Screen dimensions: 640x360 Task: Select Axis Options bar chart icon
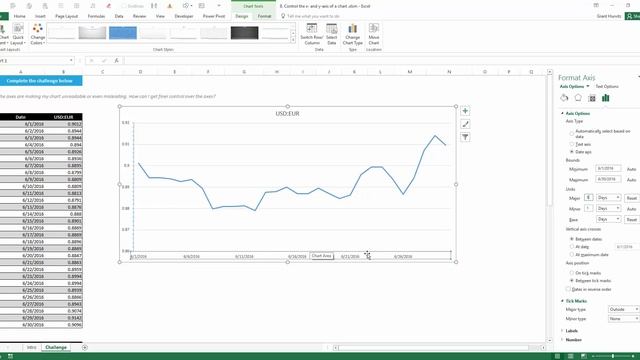pos(606,98)
